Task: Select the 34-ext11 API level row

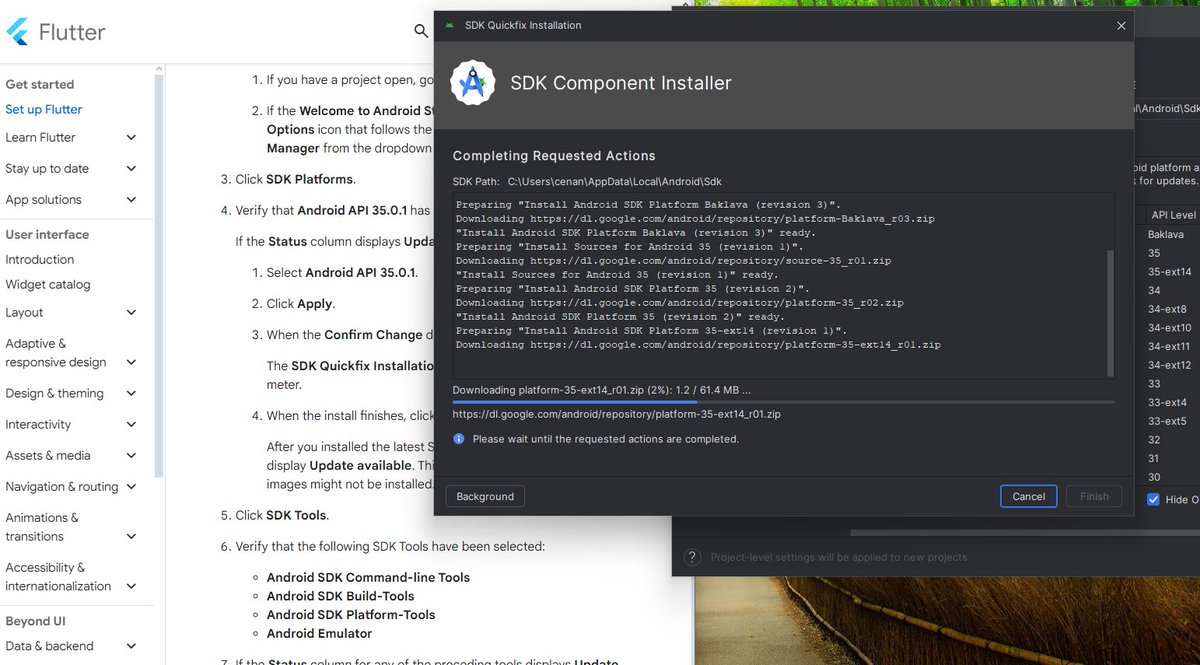Action: click(1169, 347)
